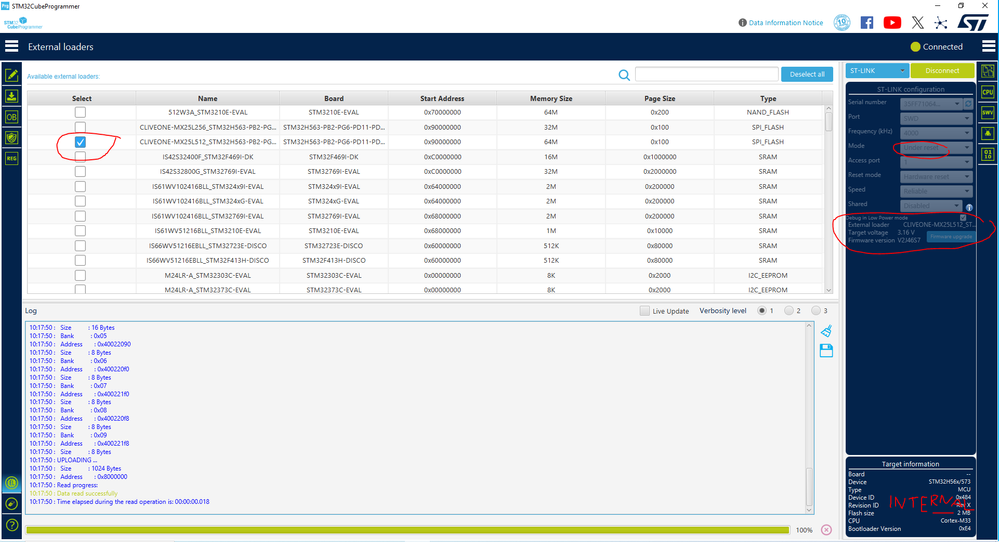999x542 pixels.
Task: Set verbosity level to 2
Action: coord(789,311)
